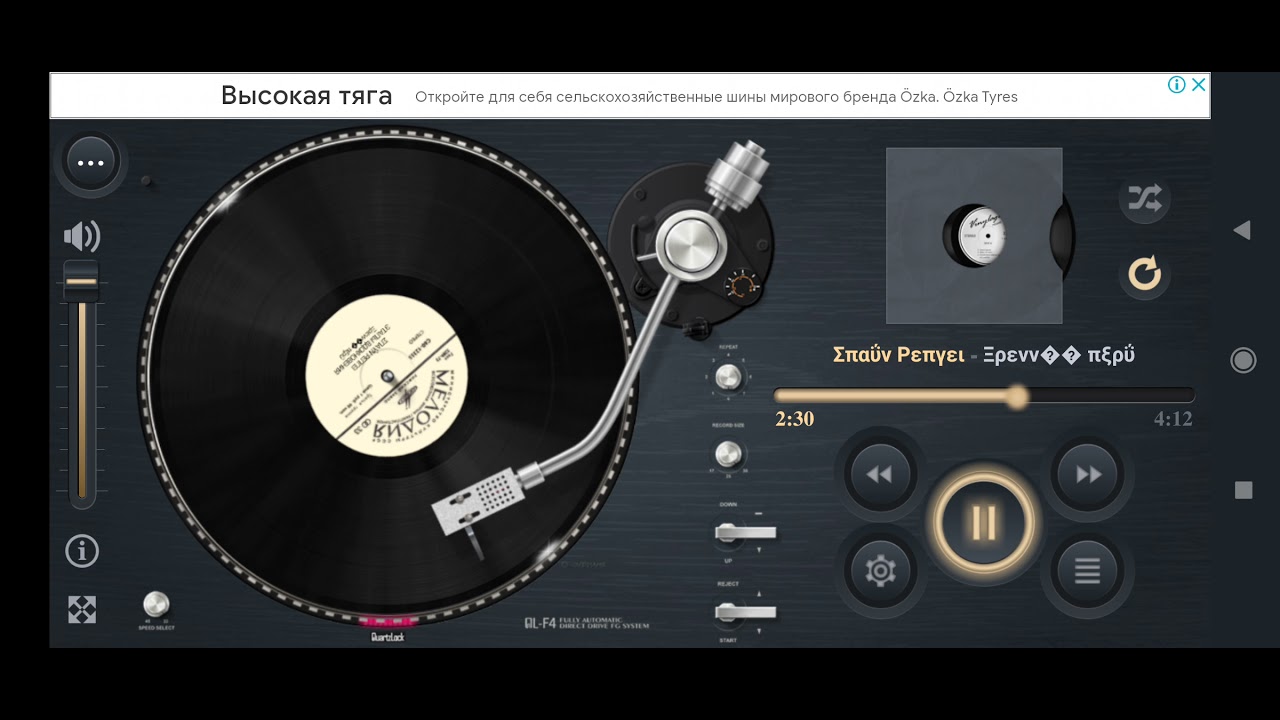Skip back with the rewind button
Image resolution: width=1280 pixels, height=720 pixels.
pos(879,475)
